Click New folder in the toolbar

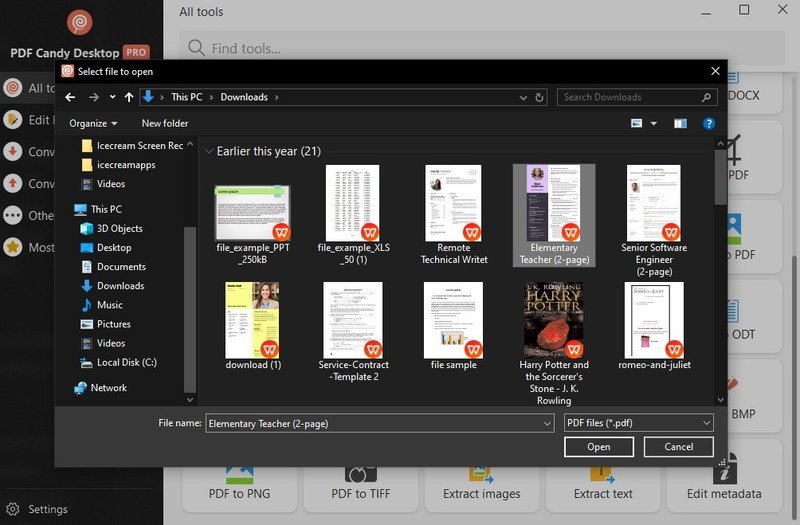(x=165, y=123)
